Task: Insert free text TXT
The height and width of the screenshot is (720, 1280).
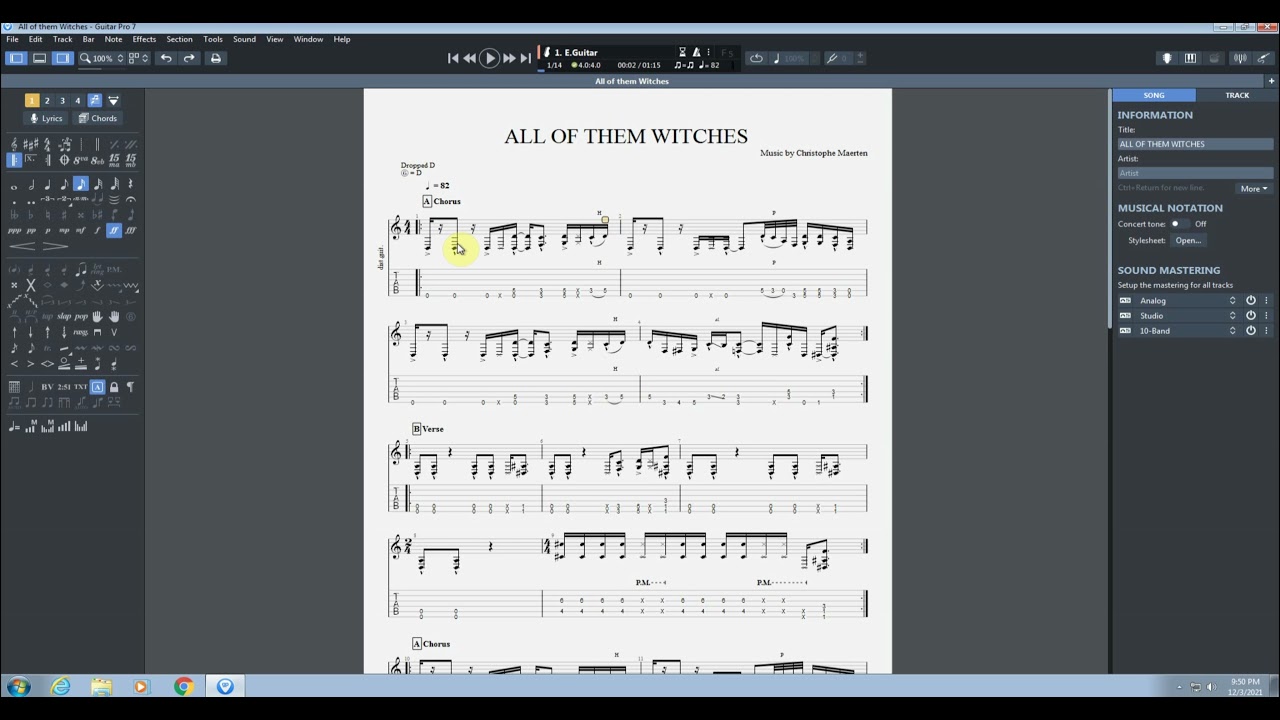Action: pos(80,386)
